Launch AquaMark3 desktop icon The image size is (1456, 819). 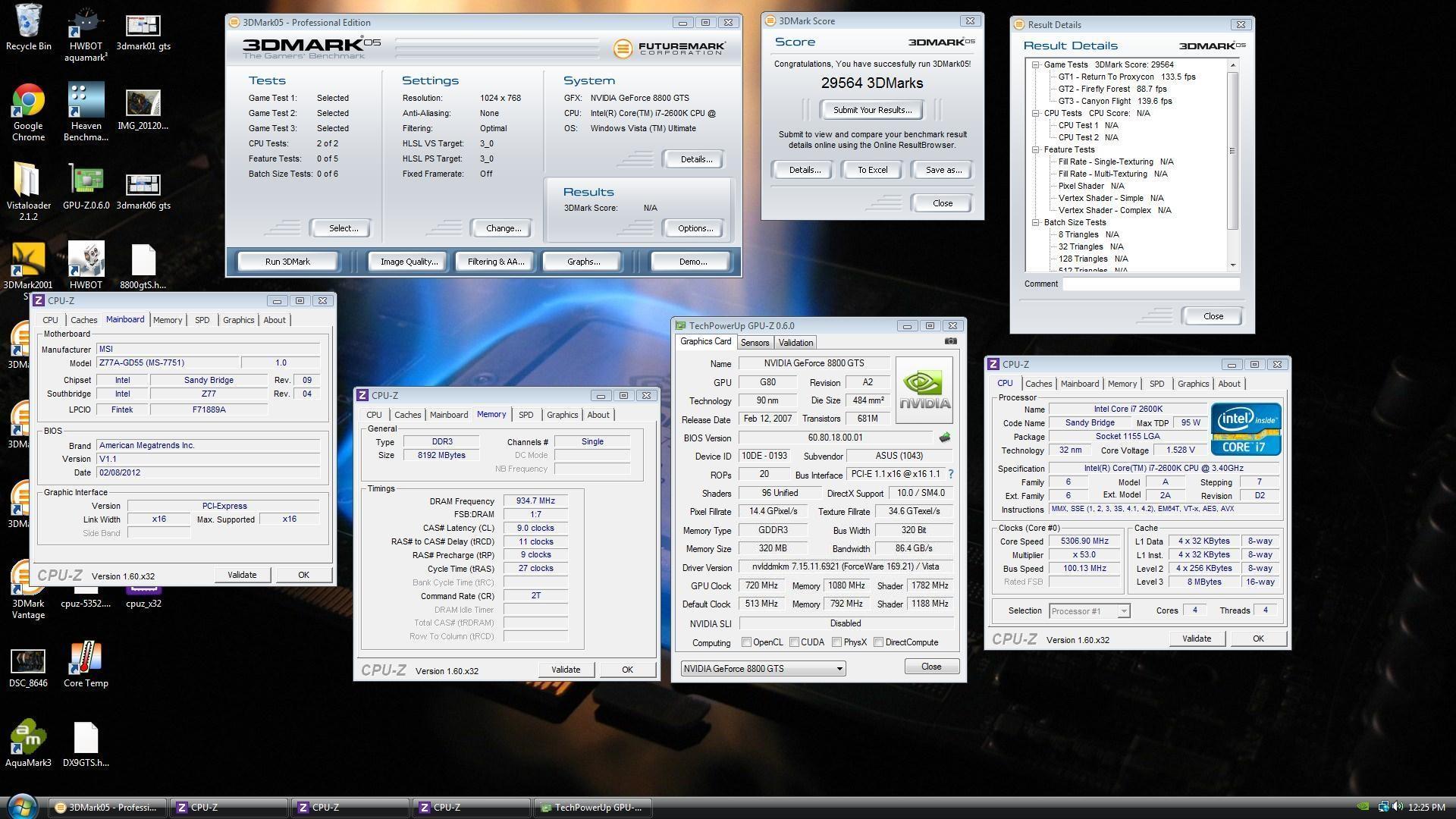coord(28,743)
